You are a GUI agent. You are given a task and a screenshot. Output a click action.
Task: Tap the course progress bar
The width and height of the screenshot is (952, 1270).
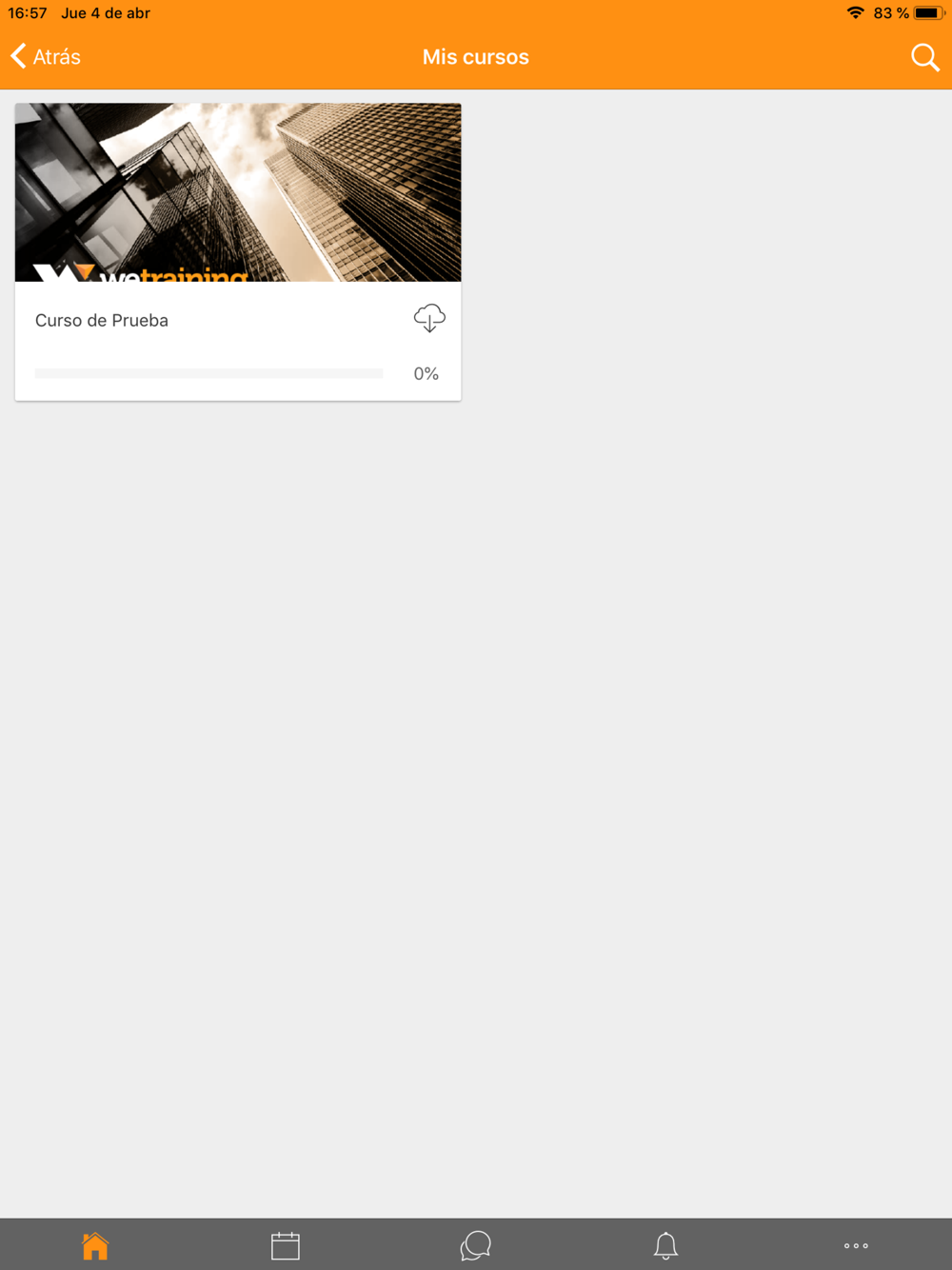(208, 373)
